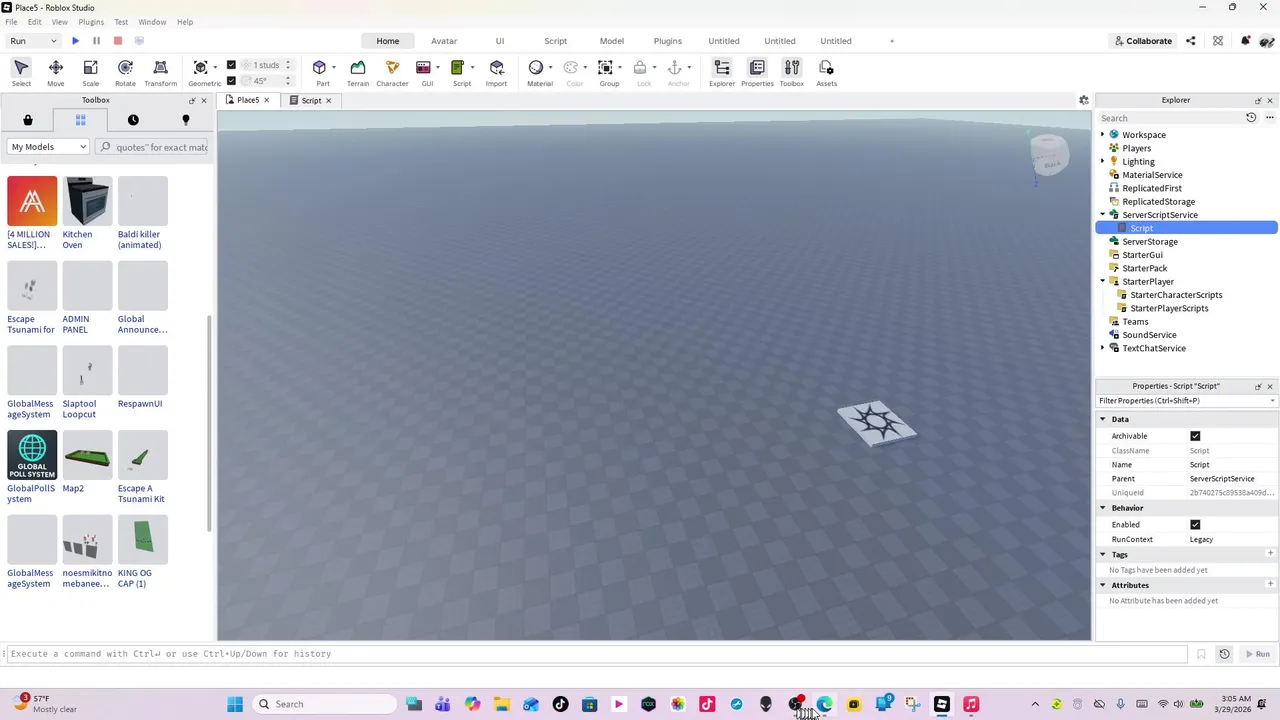Open the Assets manager

[826, 72]
